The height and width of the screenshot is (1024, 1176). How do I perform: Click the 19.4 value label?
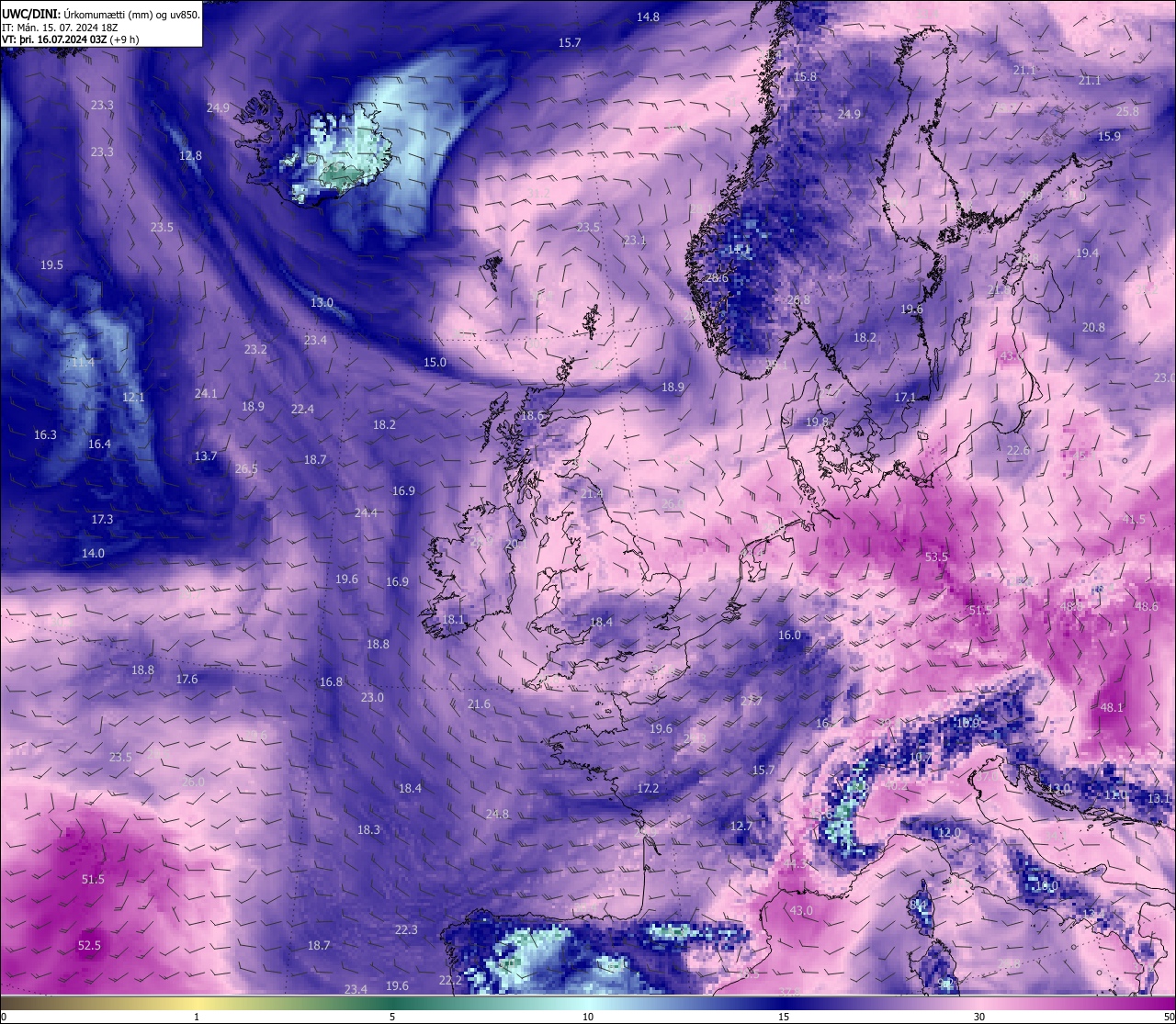[x=1087, y=253]
